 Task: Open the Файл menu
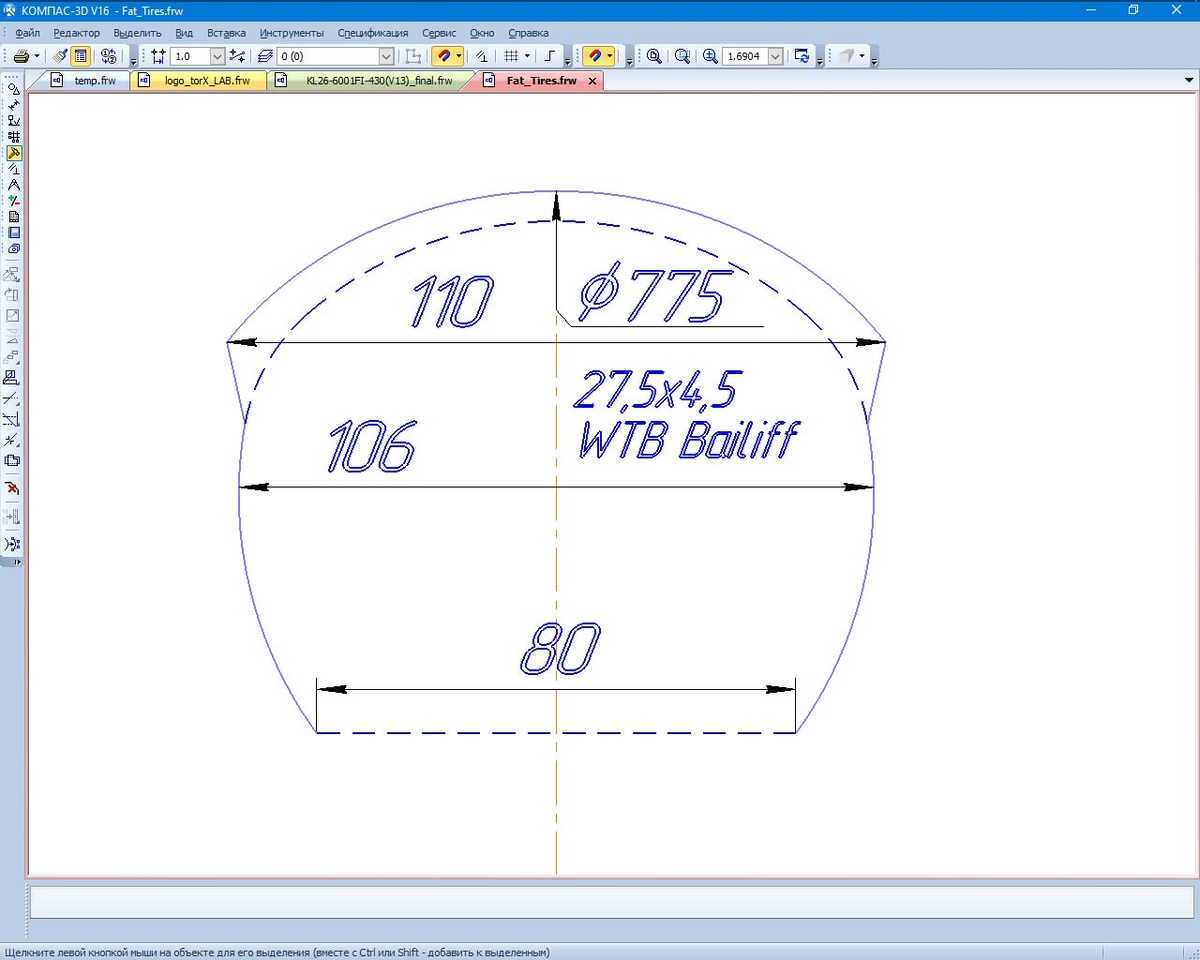(28, 33)
